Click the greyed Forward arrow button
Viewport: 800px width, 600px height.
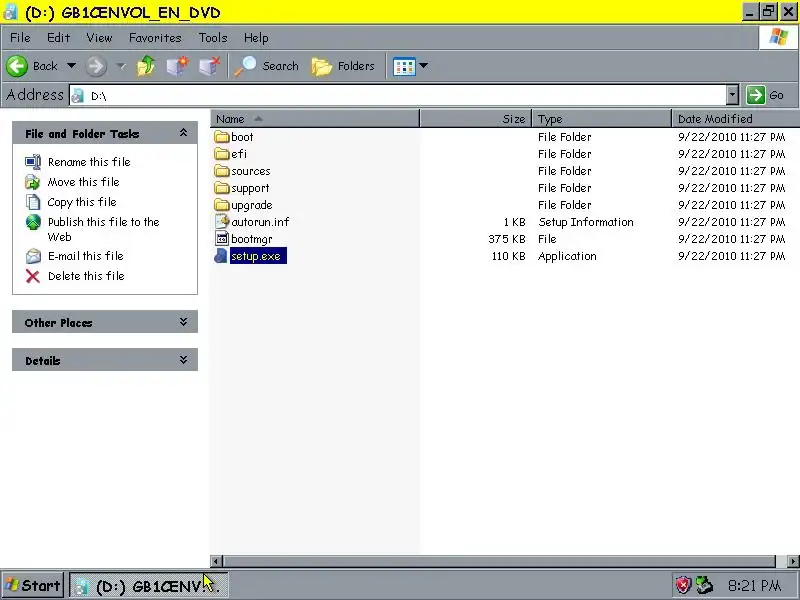[x=96, y=66]
